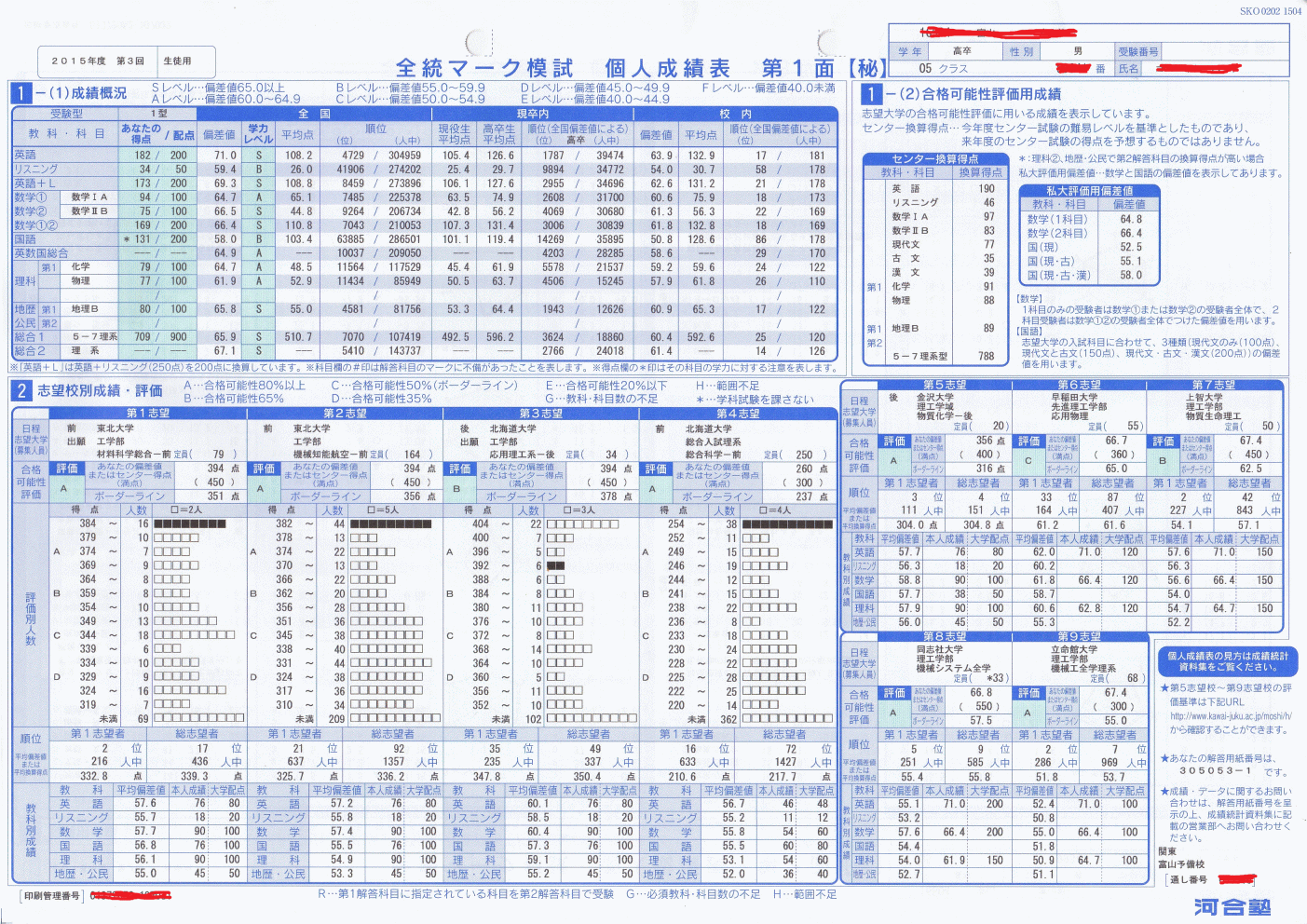
Task: Click 総合入試理系 in 第4志望
Action: tap(713, 442)
